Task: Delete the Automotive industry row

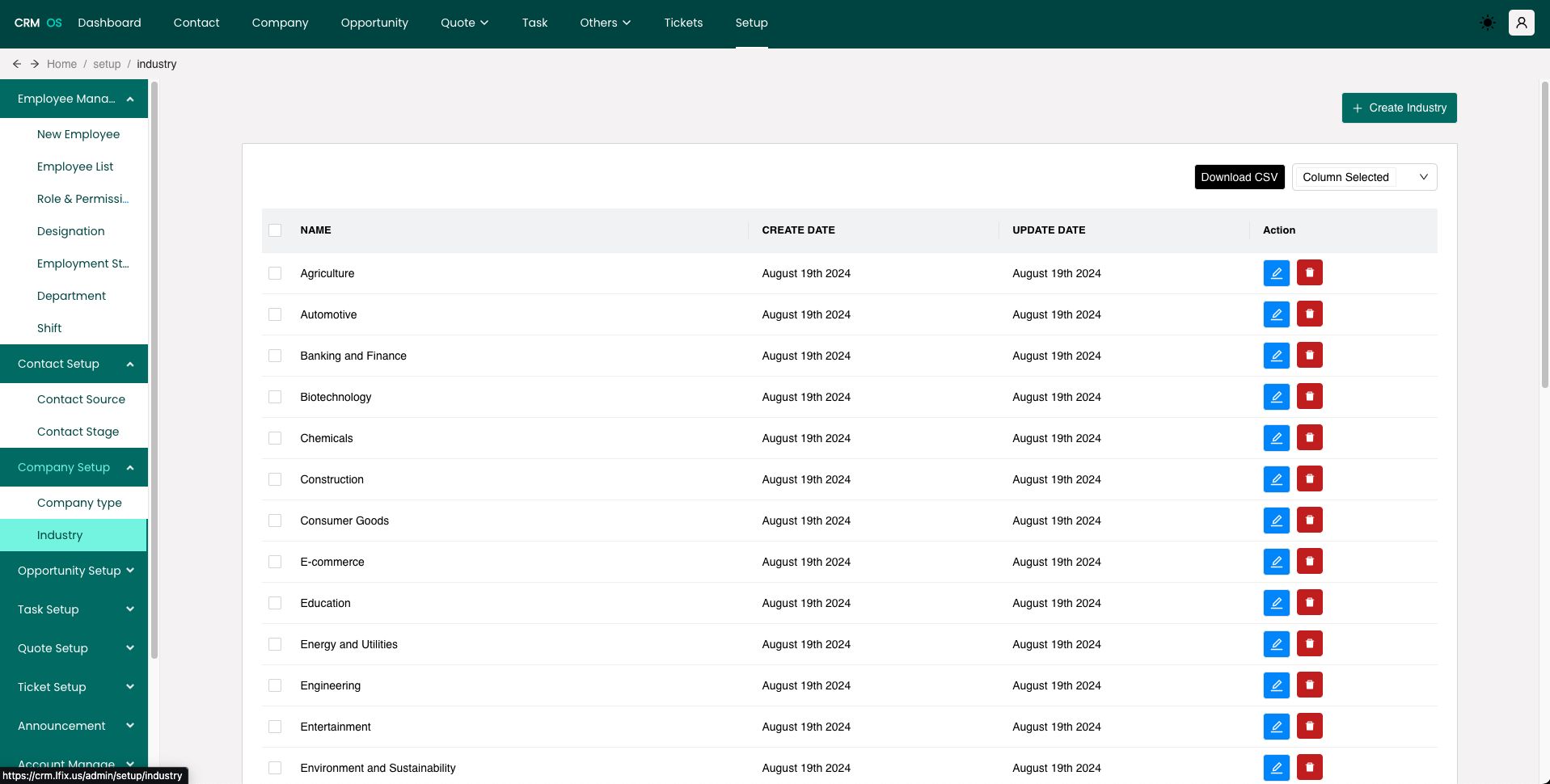Action: pos(1309,314)
